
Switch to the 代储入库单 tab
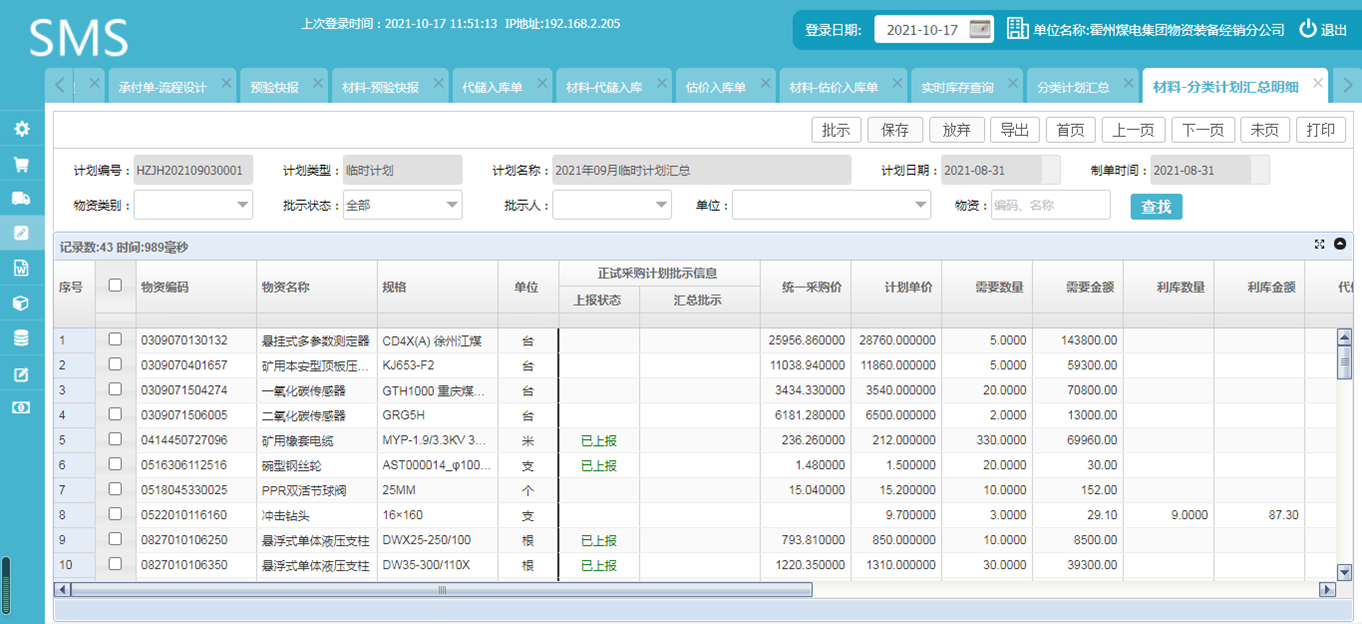[x=492, y=87]
